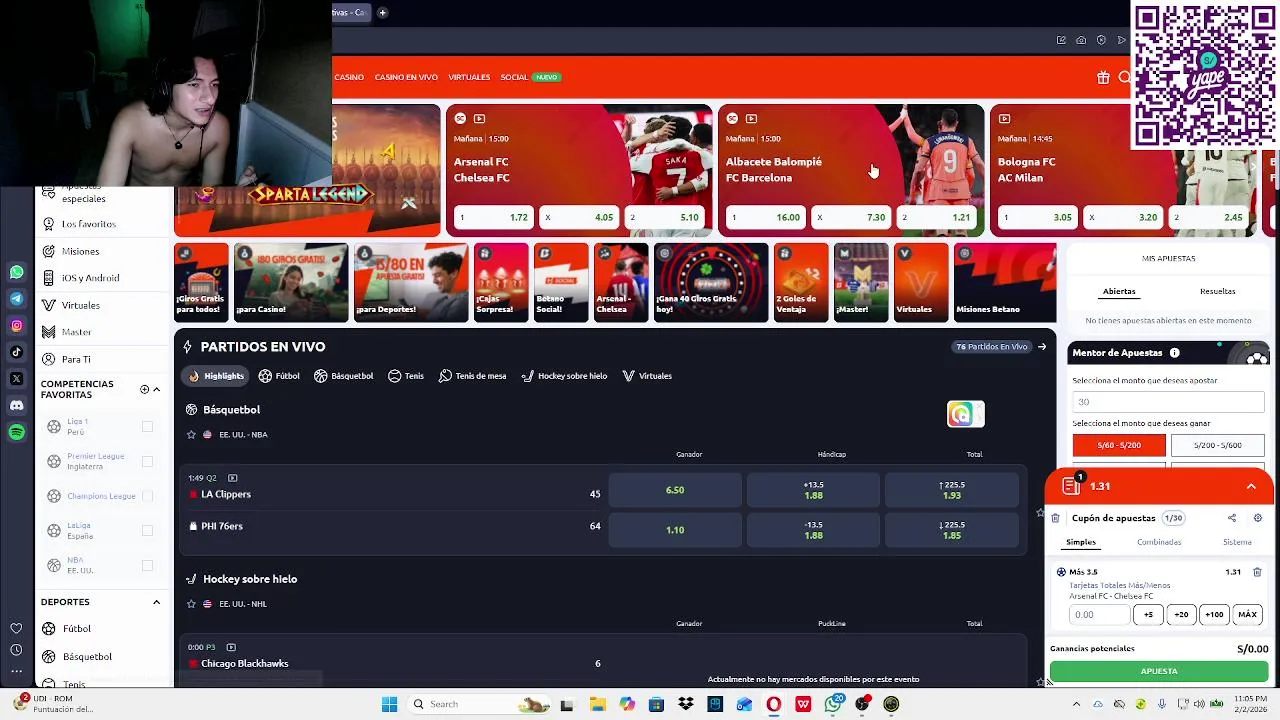The image size is (1280, 720).
Task: Open the Social menu item
Action: point(514,77)
